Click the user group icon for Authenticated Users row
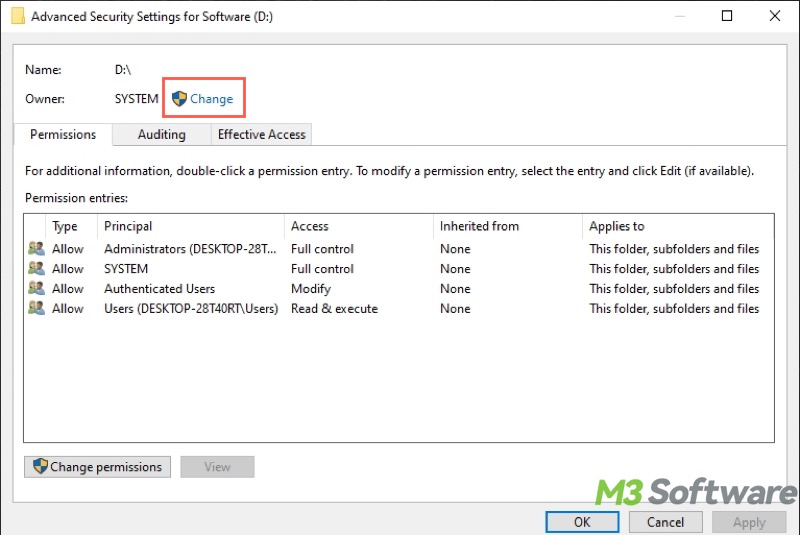This screenshot has height=535, width=800. [36, 289]
